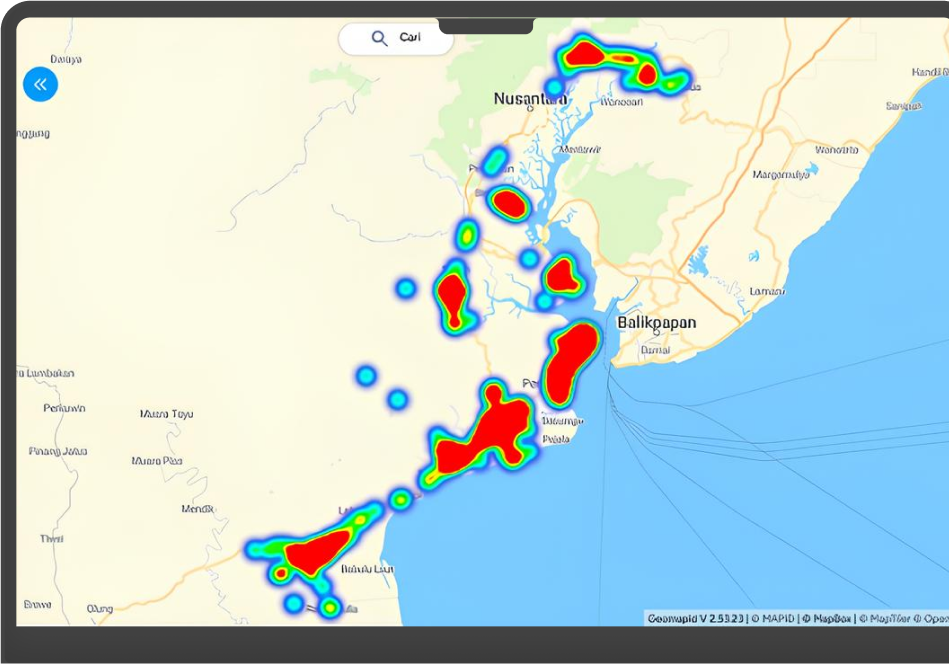Click the Cari search input field
The width and height of the screenshot is (949, 664).
411,38
